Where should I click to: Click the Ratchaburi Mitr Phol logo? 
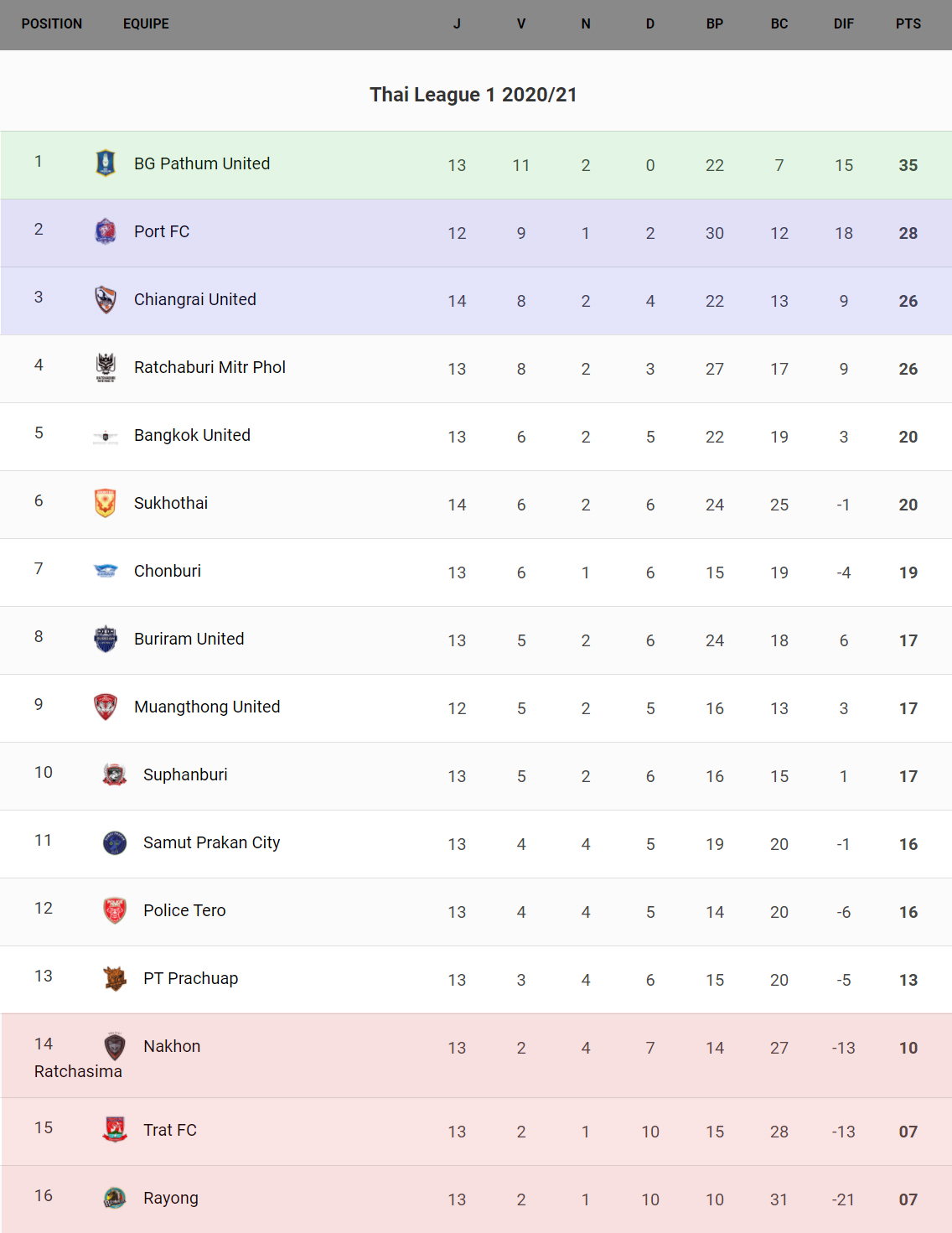coord(106,367)
